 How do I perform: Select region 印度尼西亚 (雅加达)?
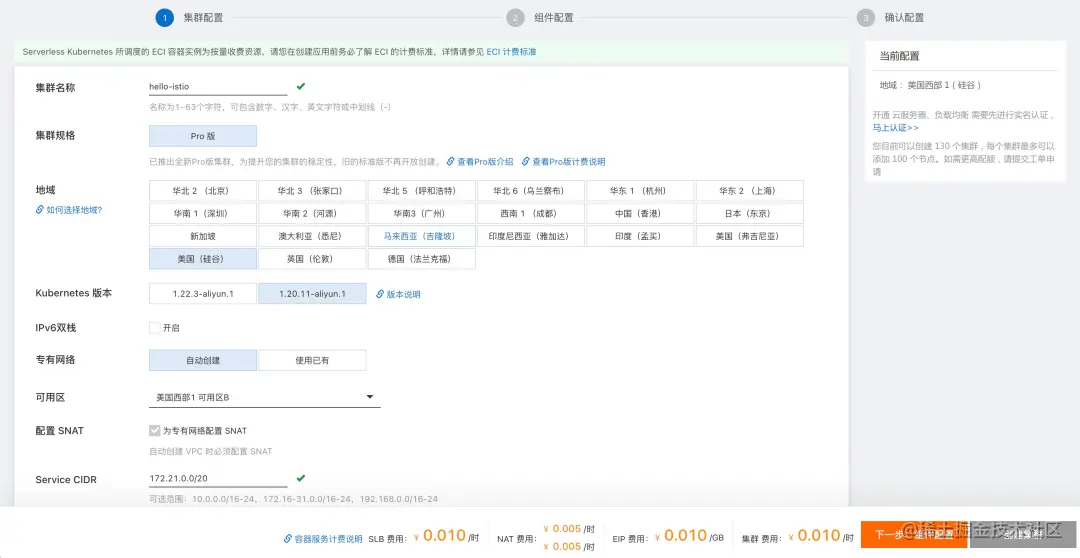[x=530, y=236]
